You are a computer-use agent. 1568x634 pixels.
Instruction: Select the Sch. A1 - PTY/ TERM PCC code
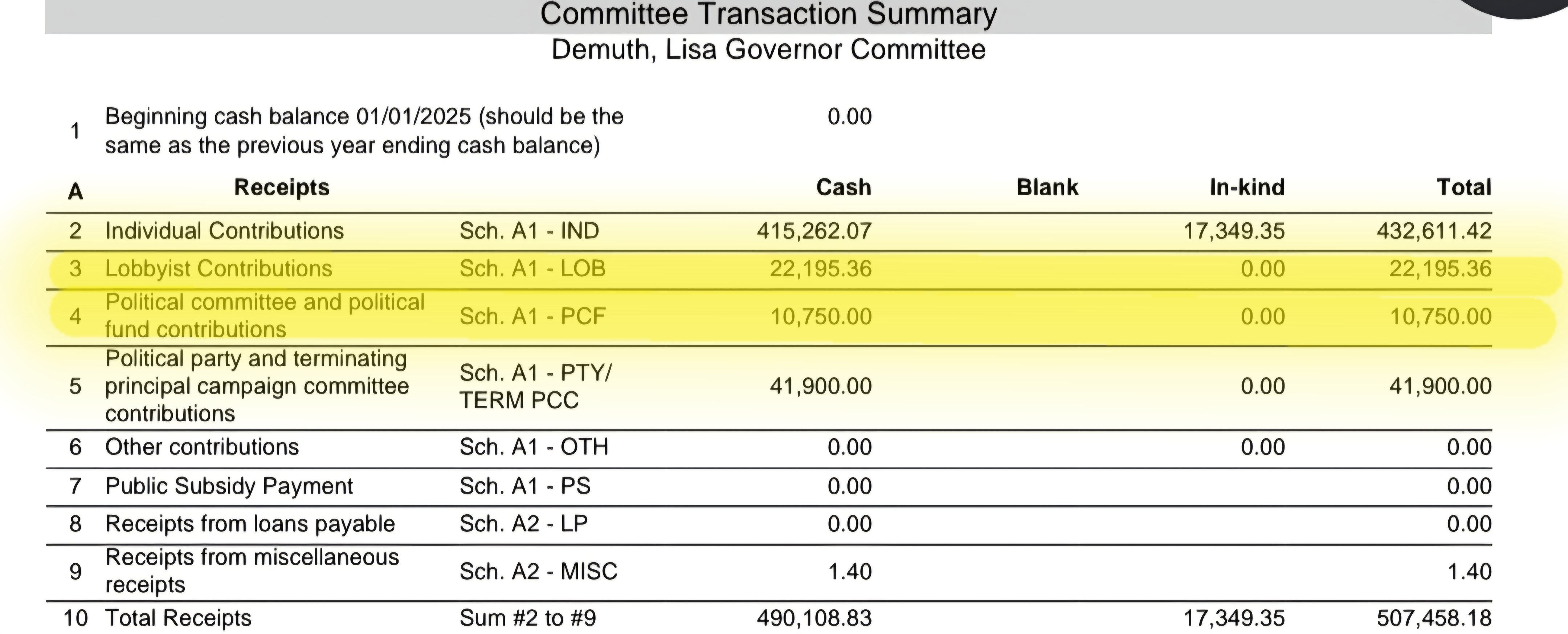pyautogui.click(x=535, y=386)
